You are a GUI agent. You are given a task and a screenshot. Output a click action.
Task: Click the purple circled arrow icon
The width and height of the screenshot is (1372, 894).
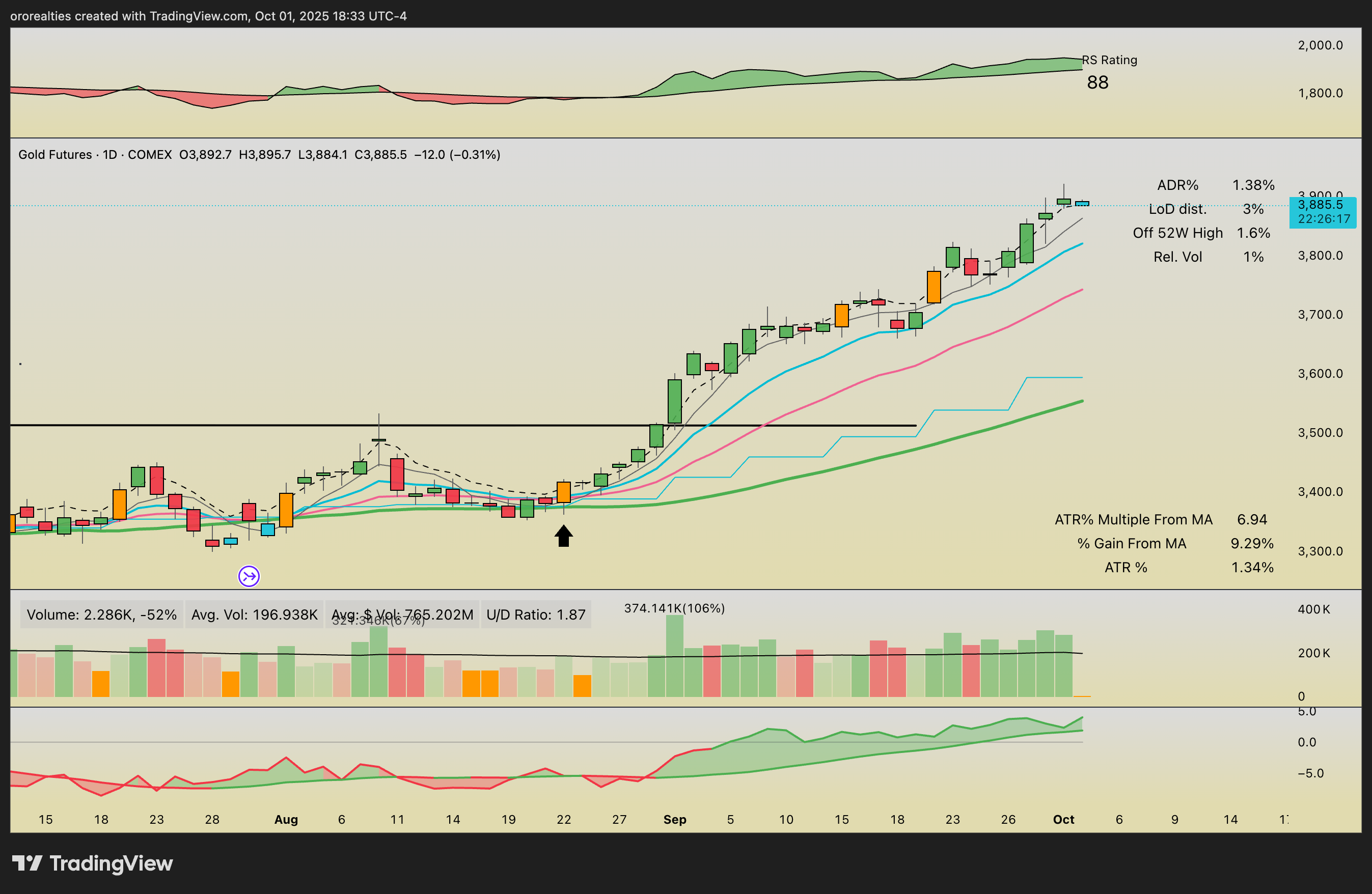249,576
